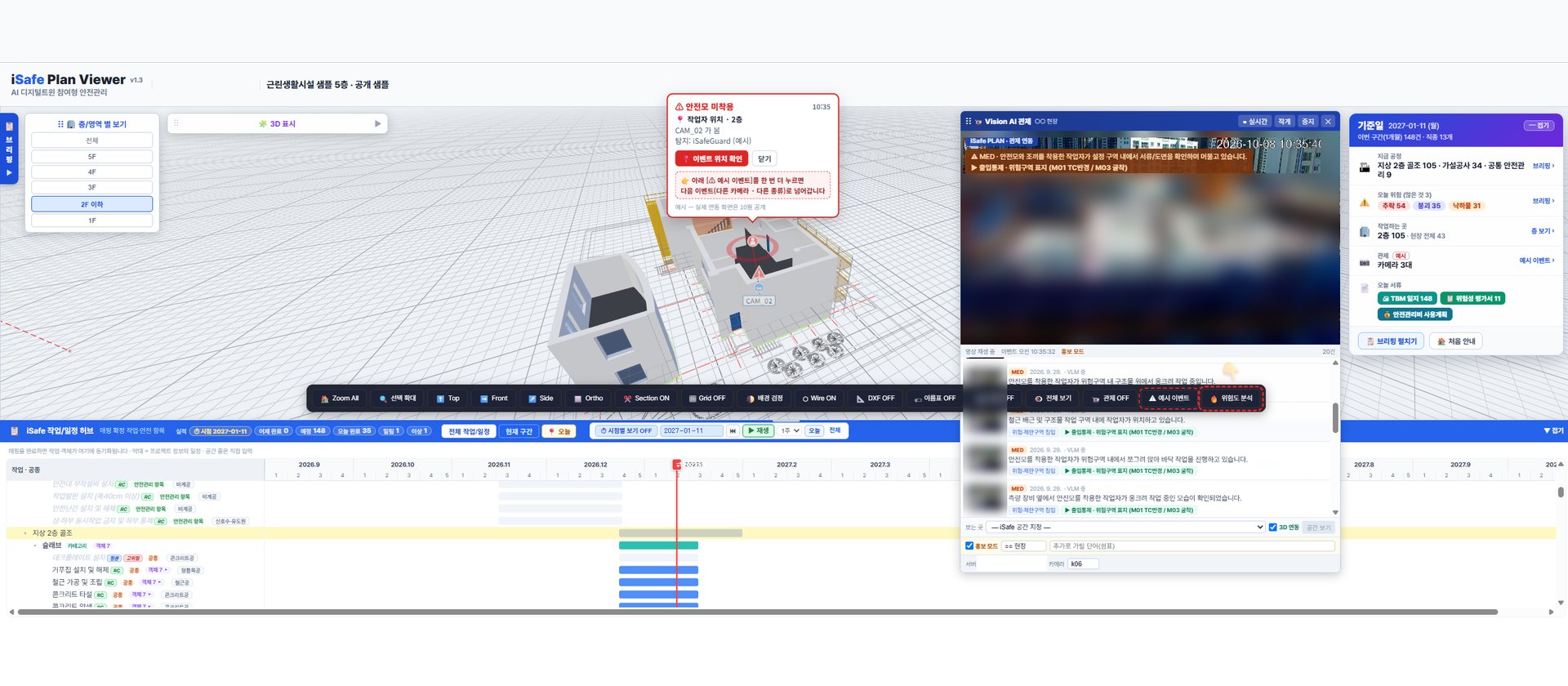Click the red 오늘 pin button
Image resolution: width=1568 pixels, height=686 pixels.
click(x=560, y=431)
